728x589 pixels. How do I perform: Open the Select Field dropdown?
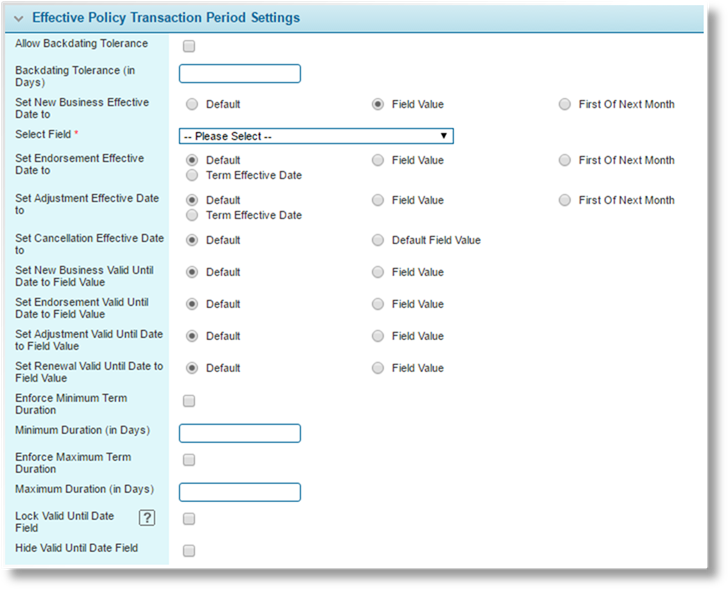coord(316,136)
